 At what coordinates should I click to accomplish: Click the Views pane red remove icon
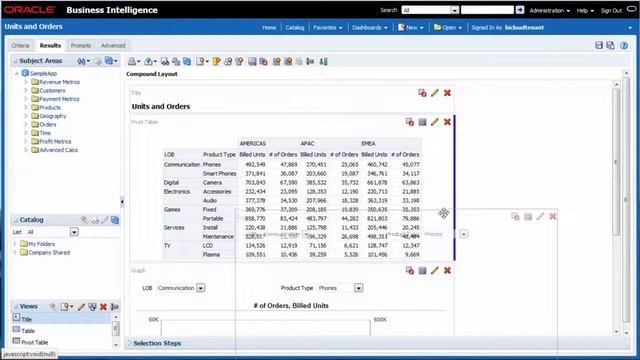(103, 307)
